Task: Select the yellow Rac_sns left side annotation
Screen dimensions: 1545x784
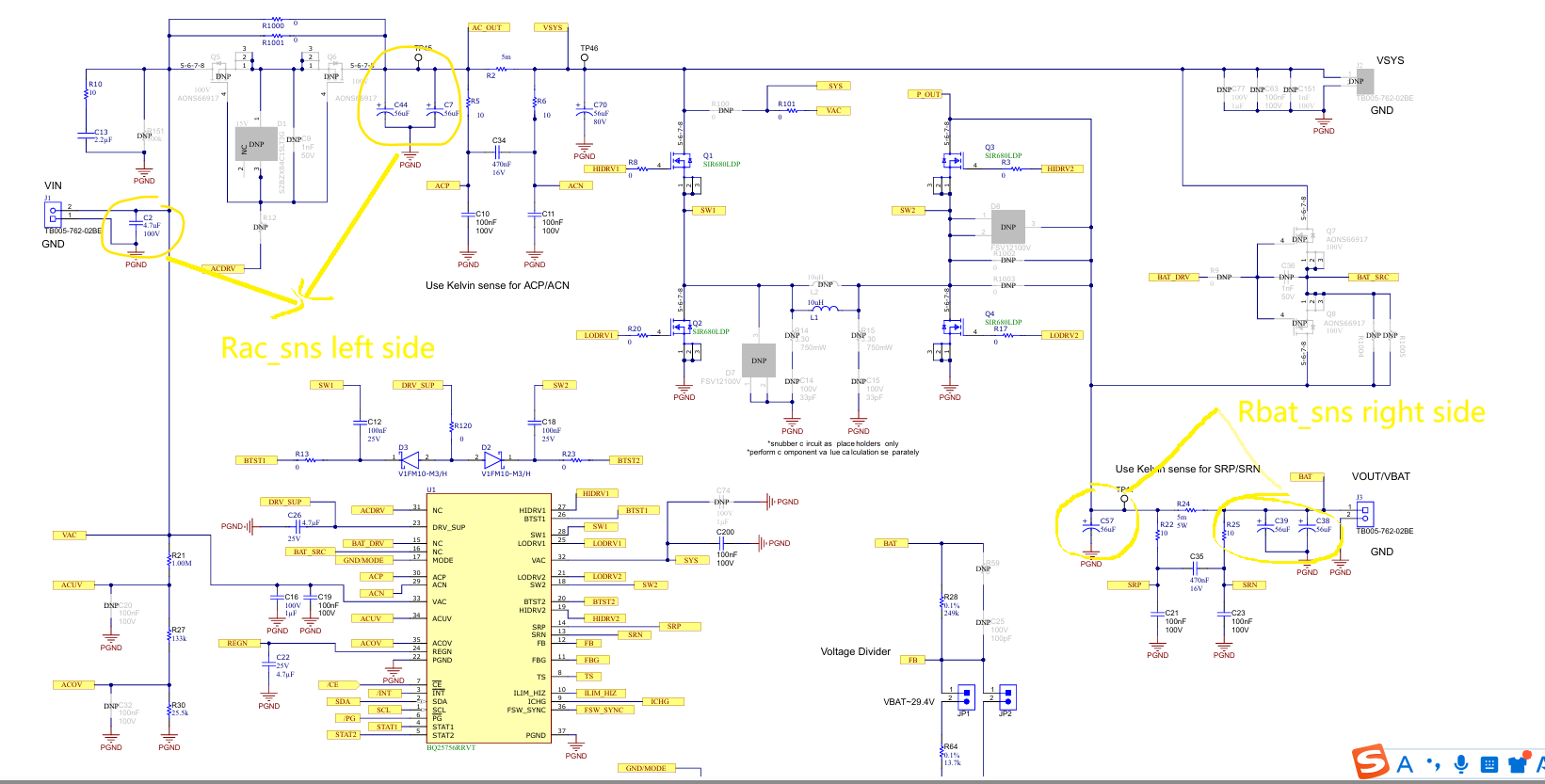Action: click(x=328, y=348)
